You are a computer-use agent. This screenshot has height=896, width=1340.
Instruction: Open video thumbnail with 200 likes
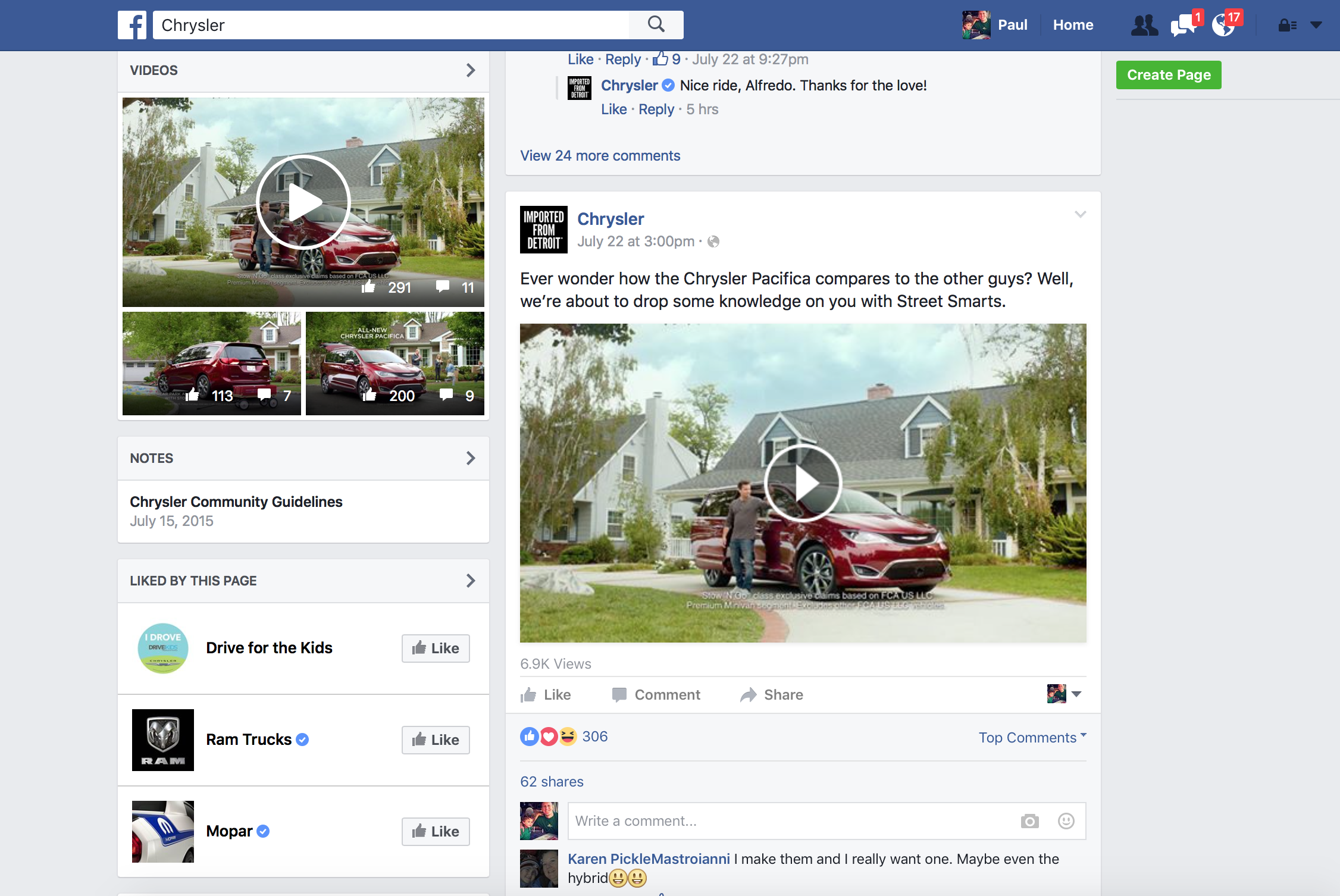[x=395, y=364]
